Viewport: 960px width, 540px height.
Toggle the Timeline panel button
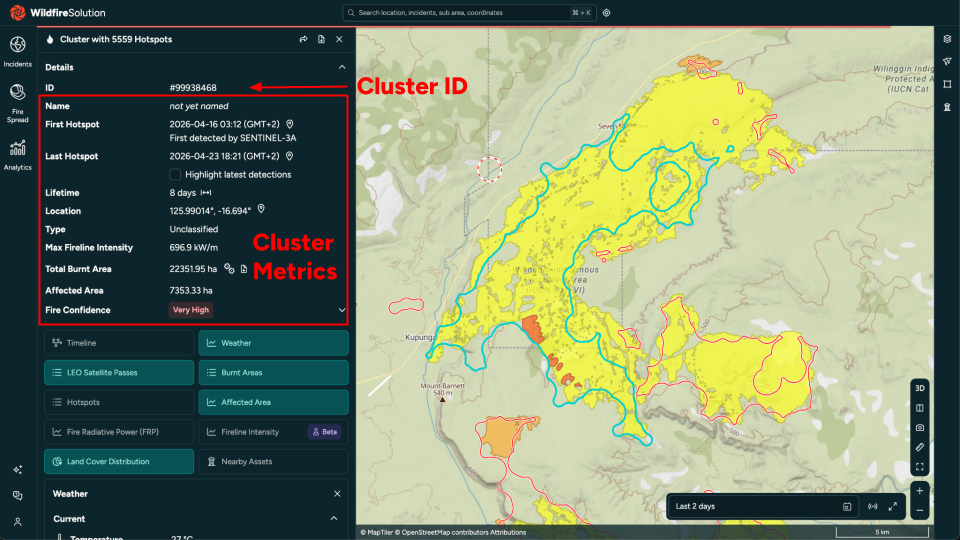(119, 343)
